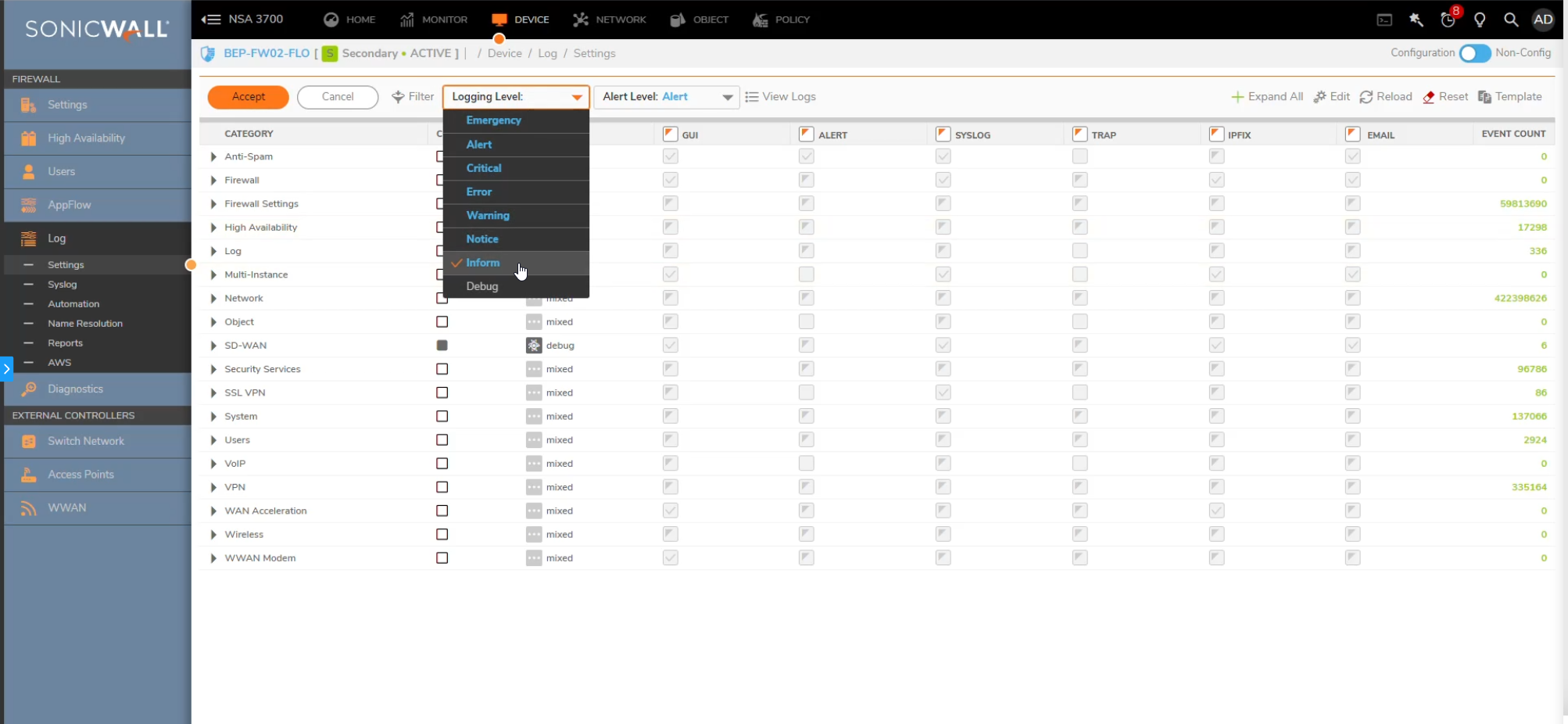1568x724 pixels.
Task: Click SD-WAN debug priority icon
Action: pos(534,346)
